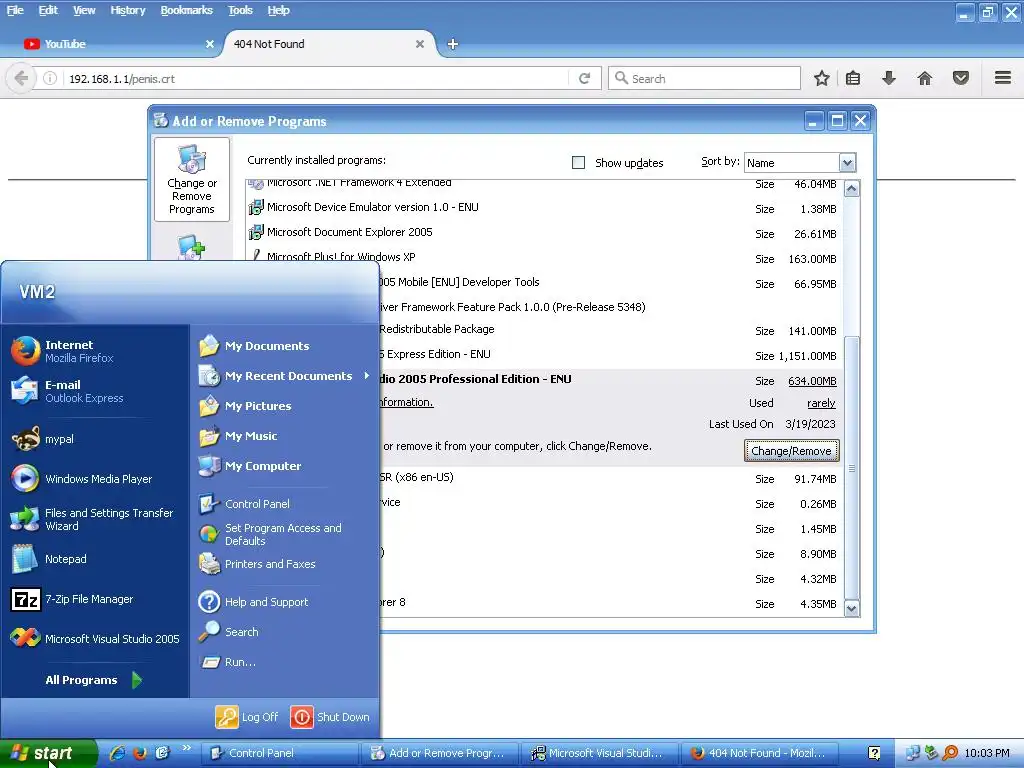Click the programs list scroll down arrow
Screen dimensions: 1024x768
[852, 609]
